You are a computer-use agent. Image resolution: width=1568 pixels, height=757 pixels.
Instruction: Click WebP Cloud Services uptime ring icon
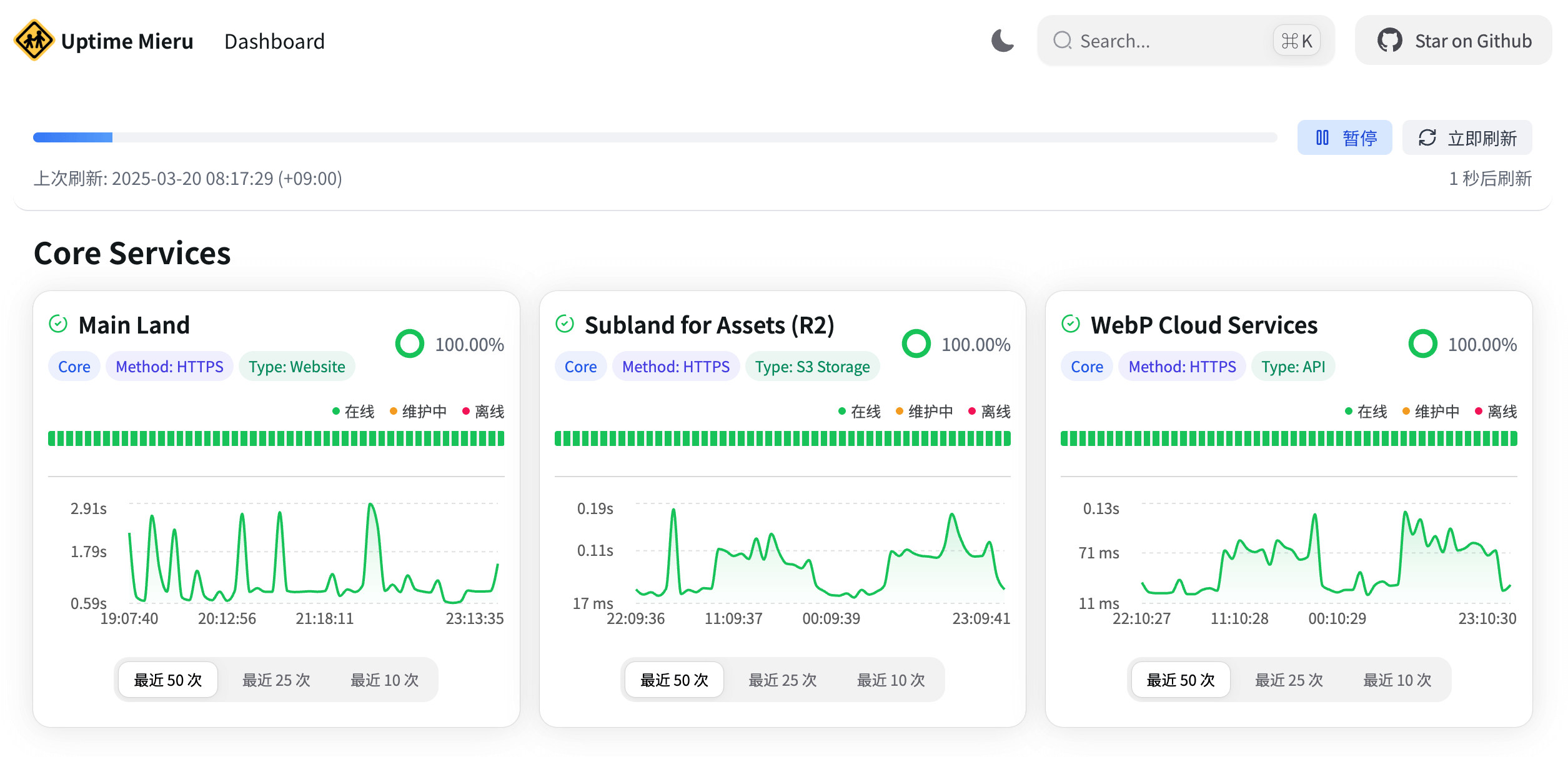[x=1422, y=344]
